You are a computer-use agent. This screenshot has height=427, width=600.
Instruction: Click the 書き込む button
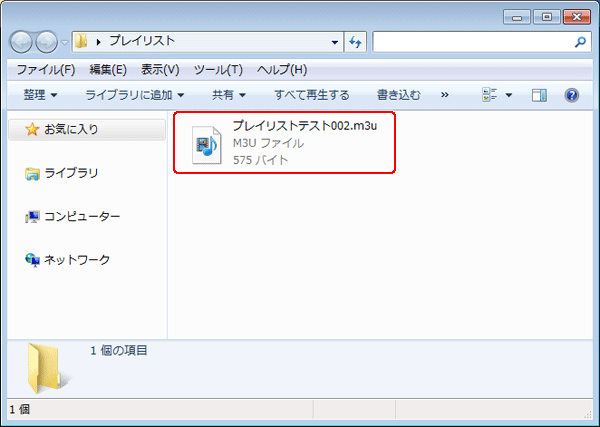(398, 95)
